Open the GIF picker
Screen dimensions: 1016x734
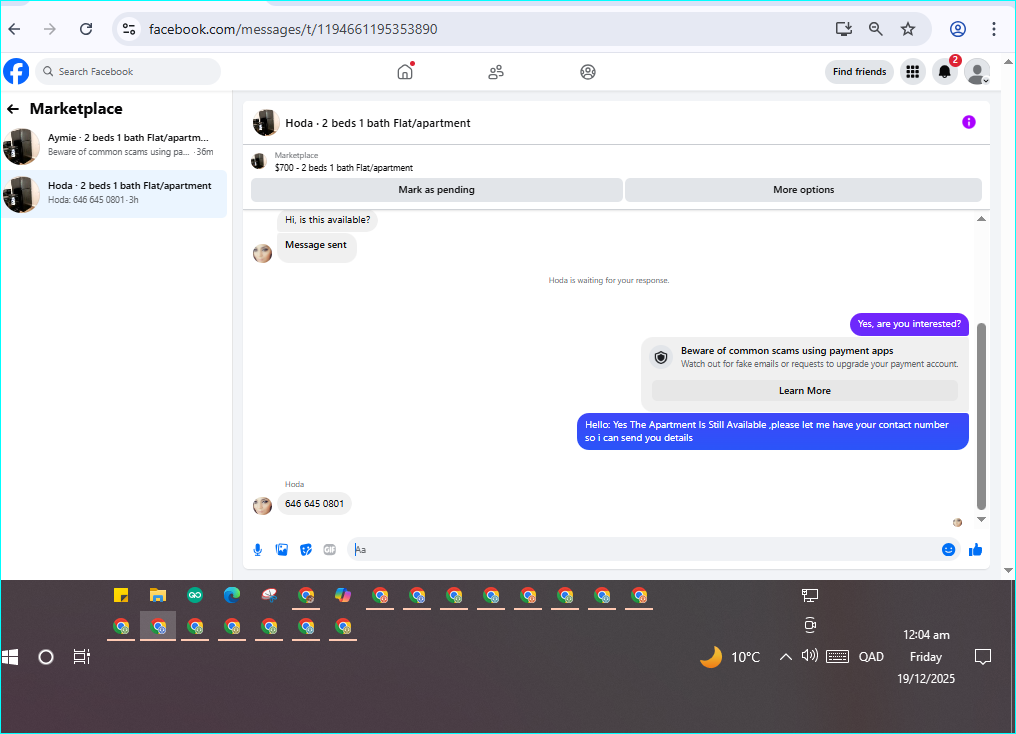click(330, 550)
